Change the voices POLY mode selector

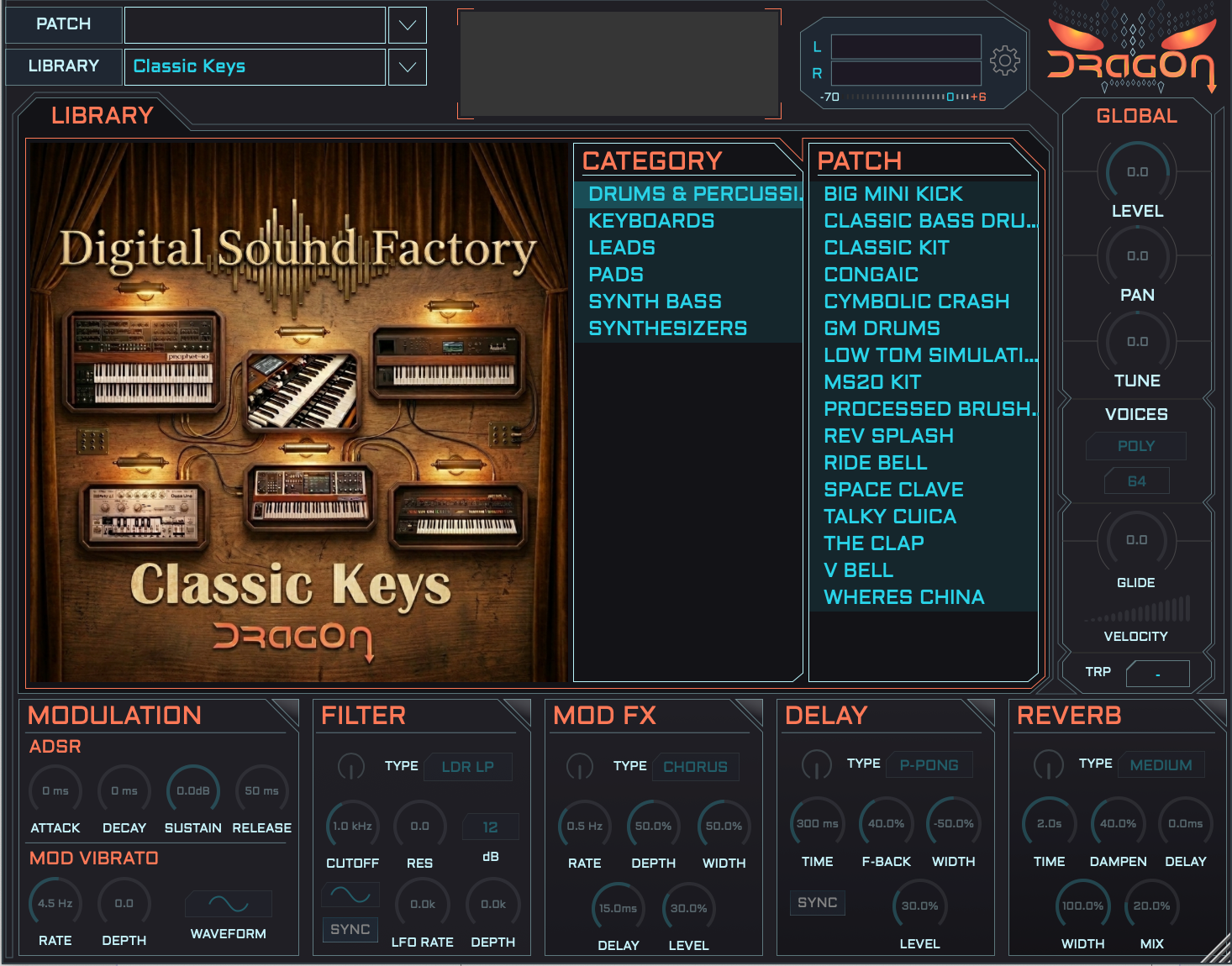(1136, 446)
